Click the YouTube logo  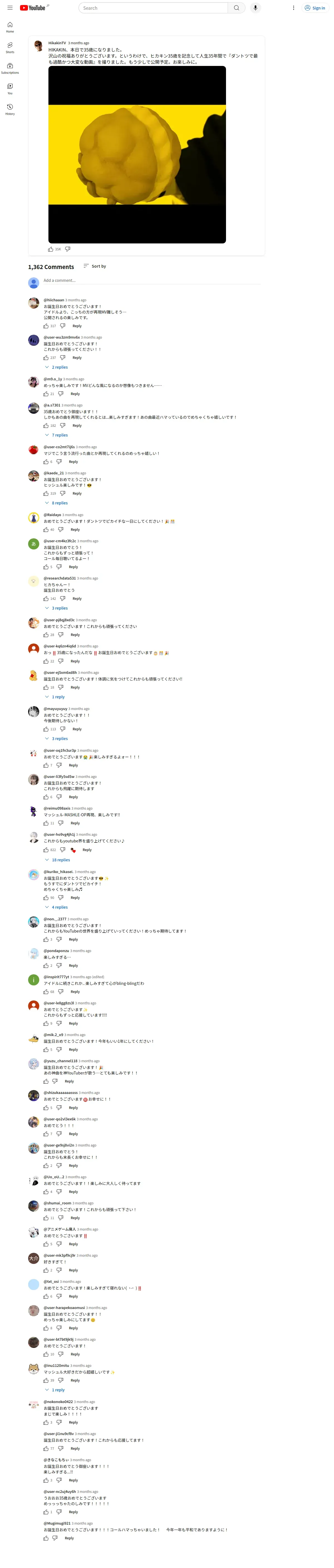tap(33, 8)
